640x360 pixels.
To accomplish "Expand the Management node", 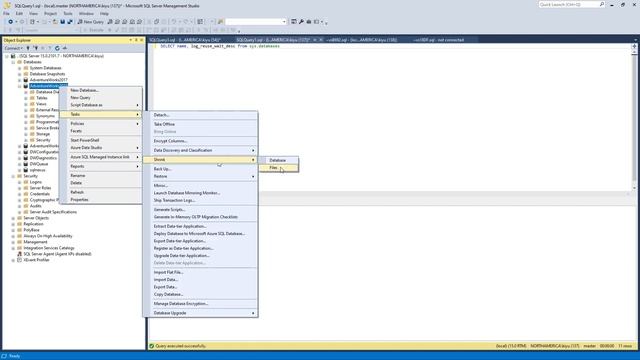I will [13, 242].
